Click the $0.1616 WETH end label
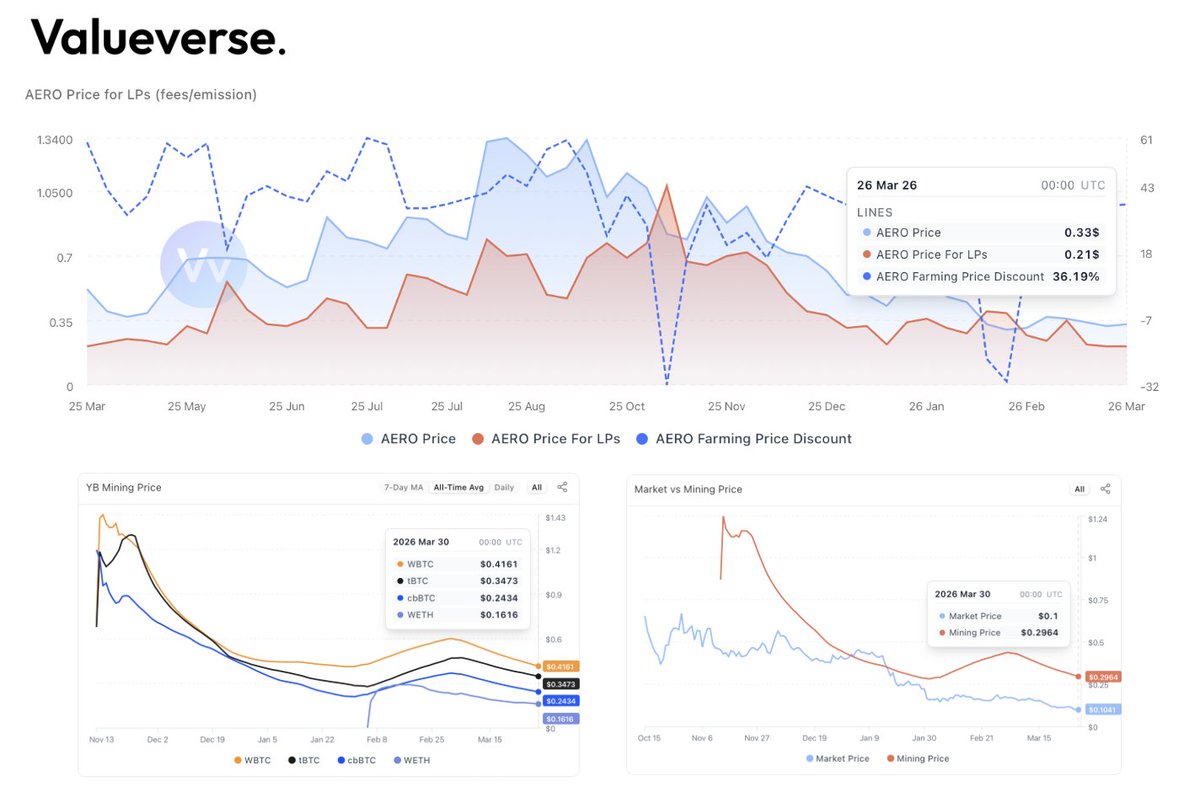This screenshot has width=1200, height=792. (x=560, y=719)
